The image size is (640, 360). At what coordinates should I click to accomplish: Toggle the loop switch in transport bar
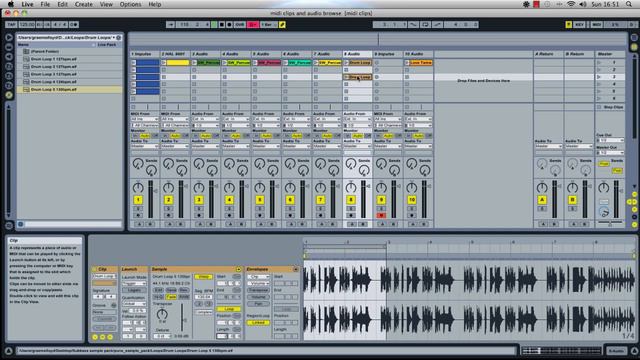(x=425, y=24)
